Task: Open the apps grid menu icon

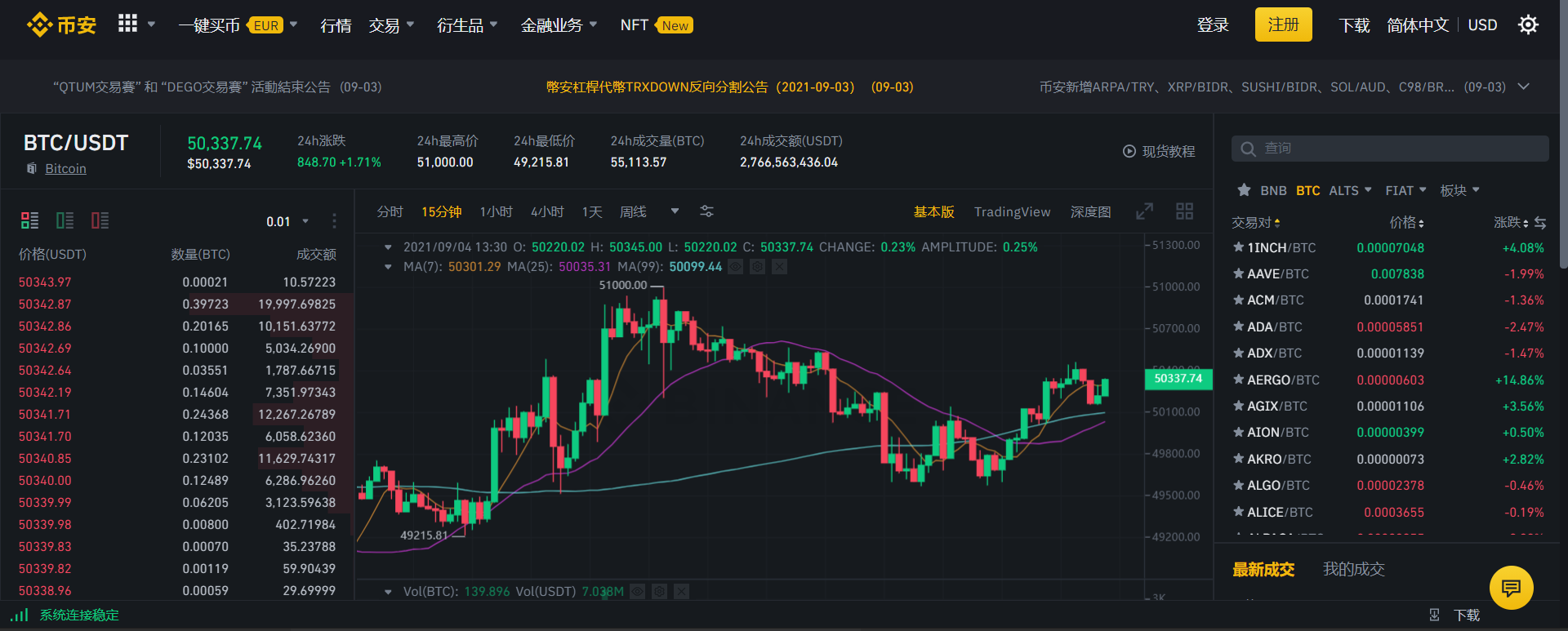Action: [x=127, y=24]
